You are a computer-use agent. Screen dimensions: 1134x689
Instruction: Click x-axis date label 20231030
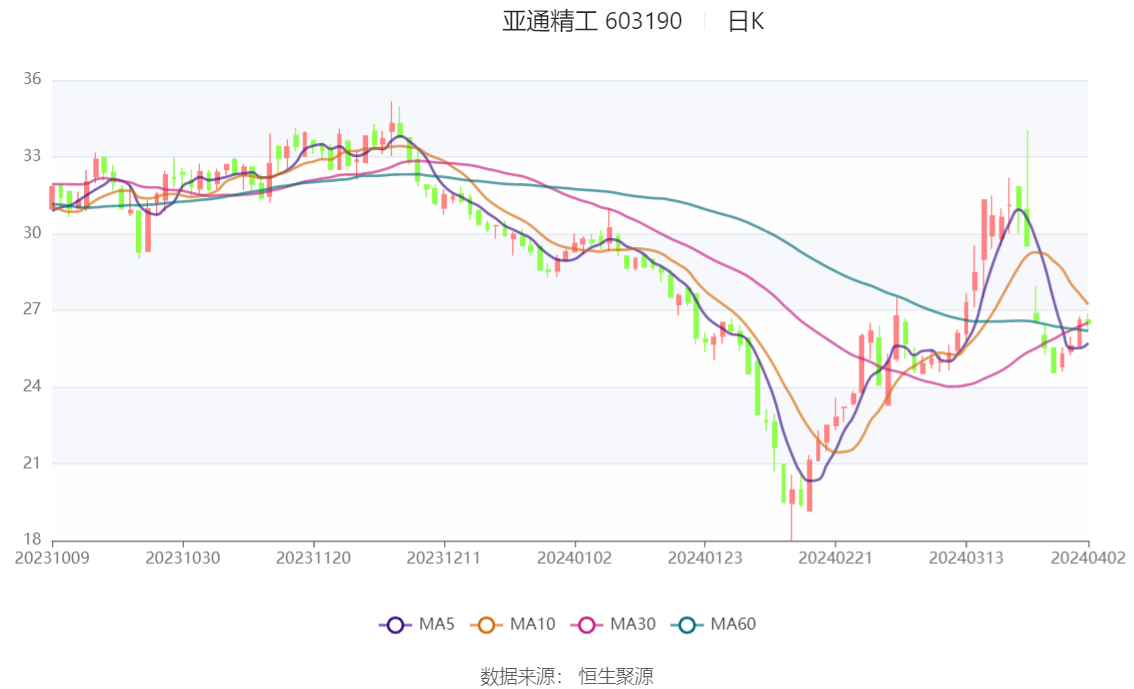point(183,558)
